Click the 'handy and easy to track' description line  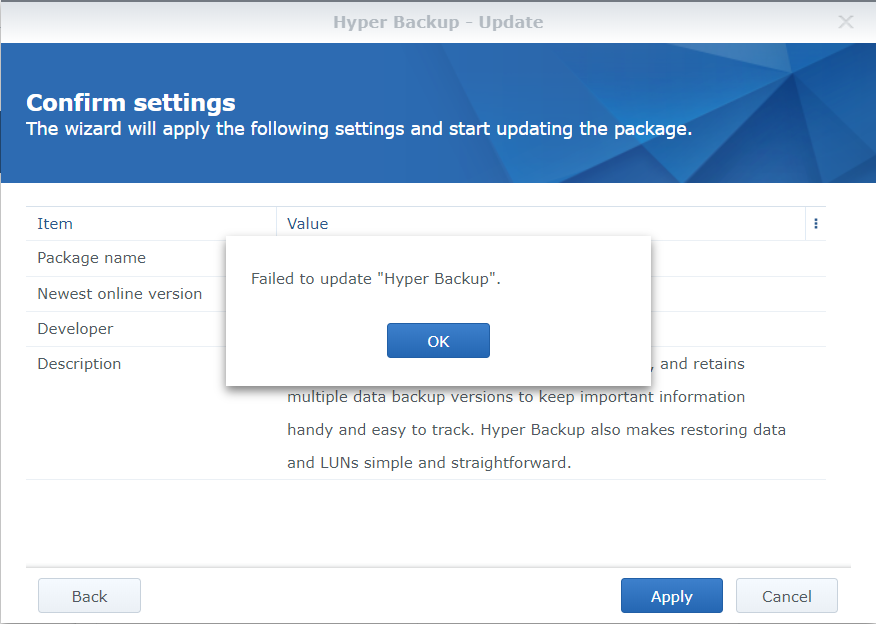(x=536, y=430)
